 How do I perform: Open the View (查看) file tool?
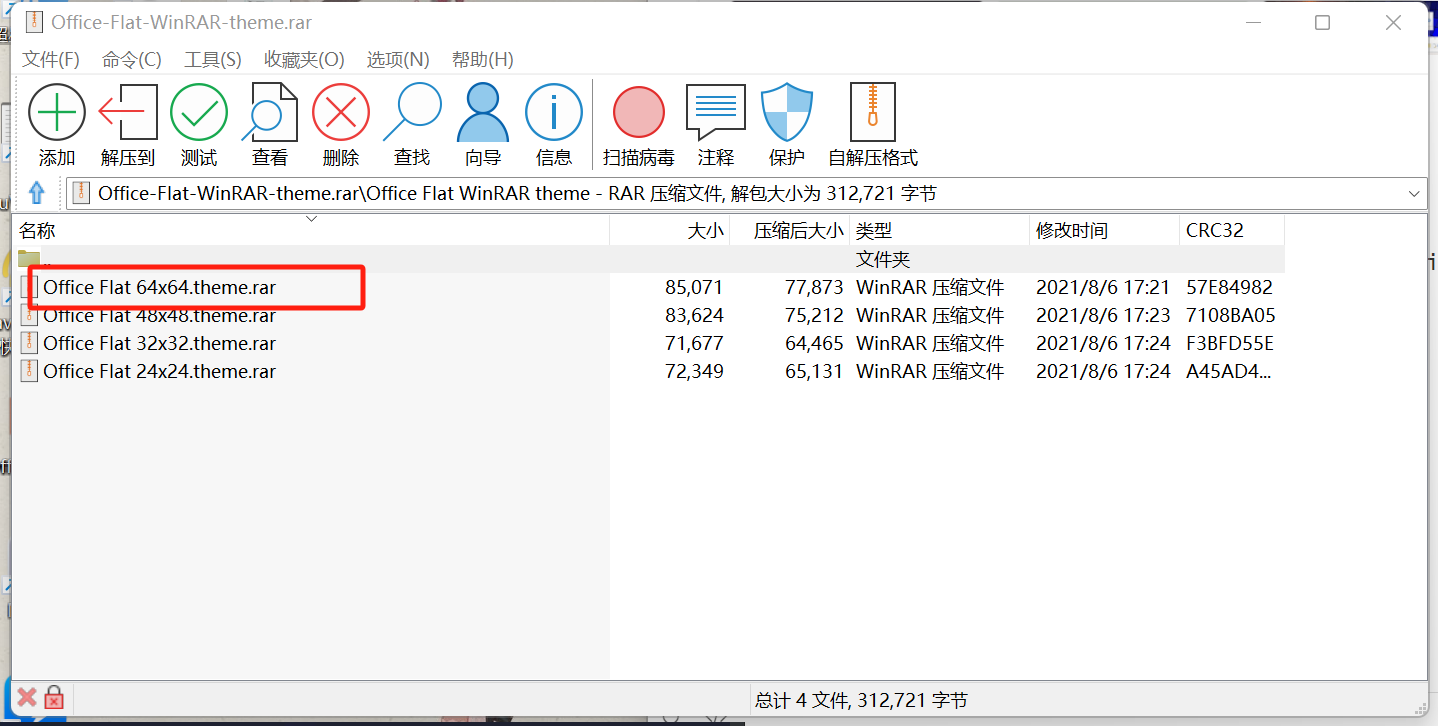tap(270, 113)
